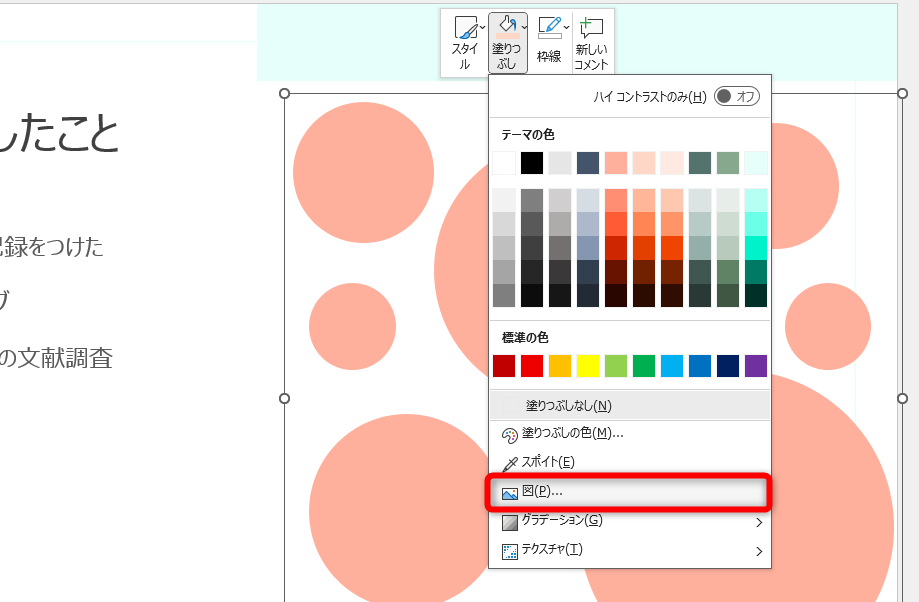Click the 枠線 (Outline) pen icon
Image resolution: width=919 pixels, height=602 pixels.
click(549, 28)
